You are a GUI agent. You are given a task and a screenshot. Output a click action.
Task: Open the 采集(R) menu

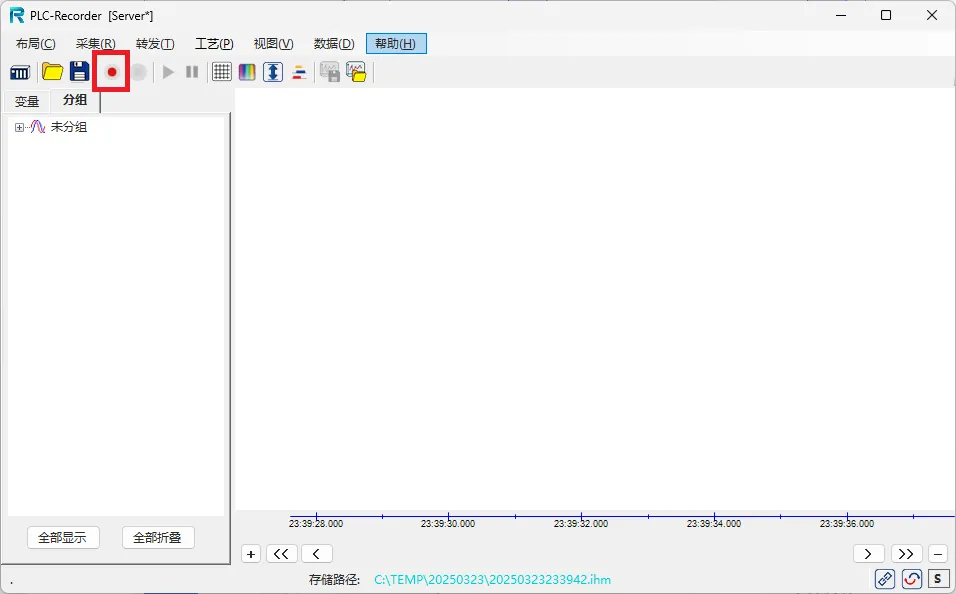tap(95, 44)
